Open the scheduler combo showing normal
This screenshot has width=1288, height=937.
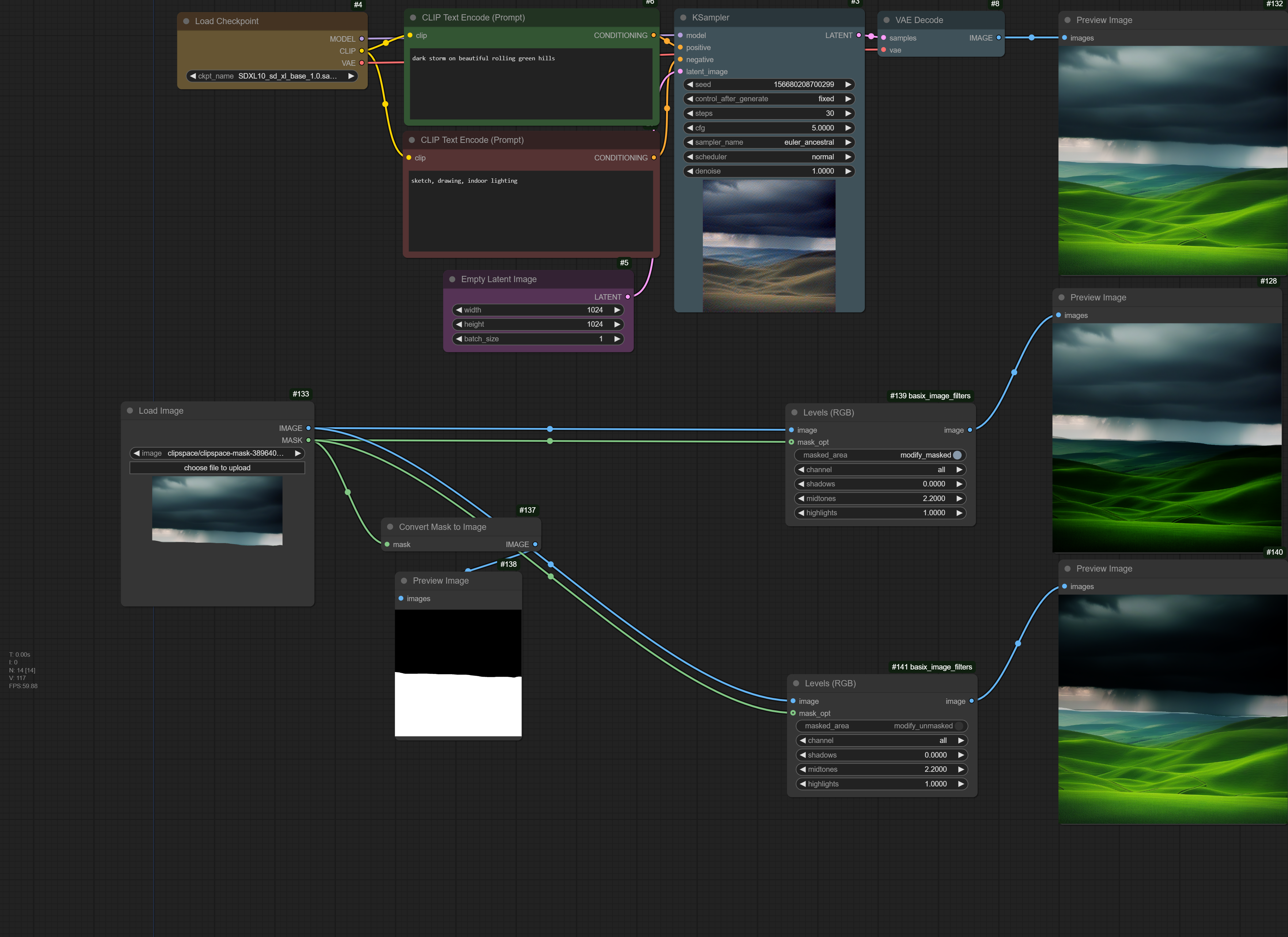769,157
